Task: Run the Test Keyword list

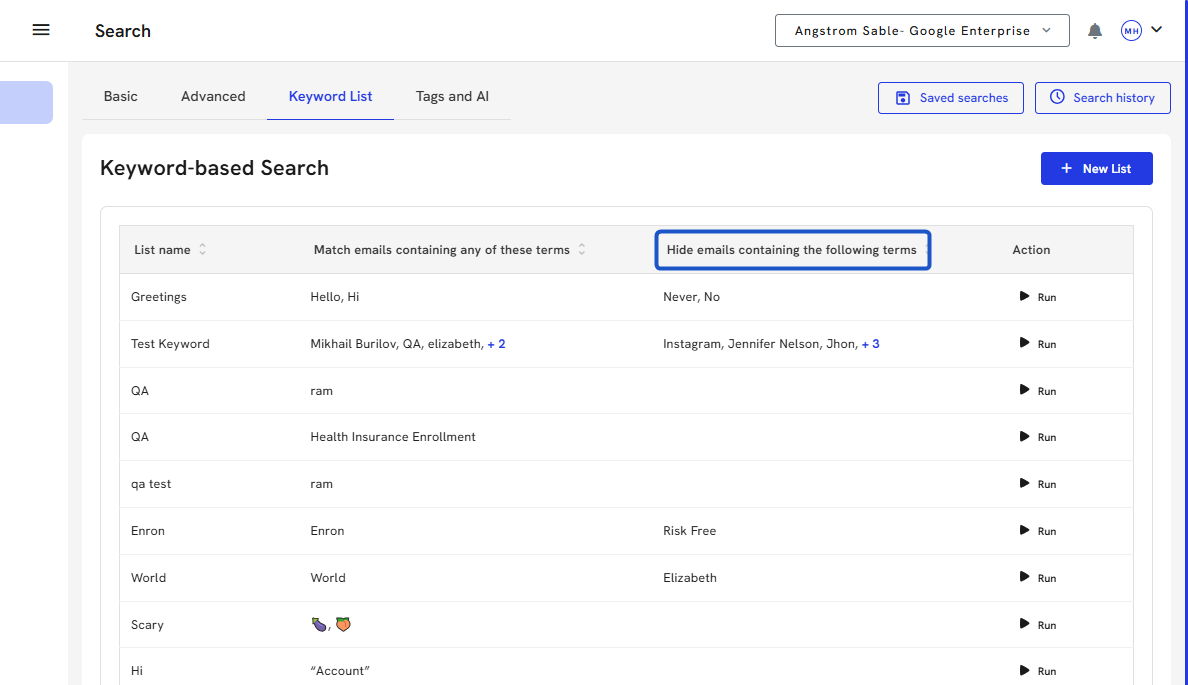Action: 1037,344
